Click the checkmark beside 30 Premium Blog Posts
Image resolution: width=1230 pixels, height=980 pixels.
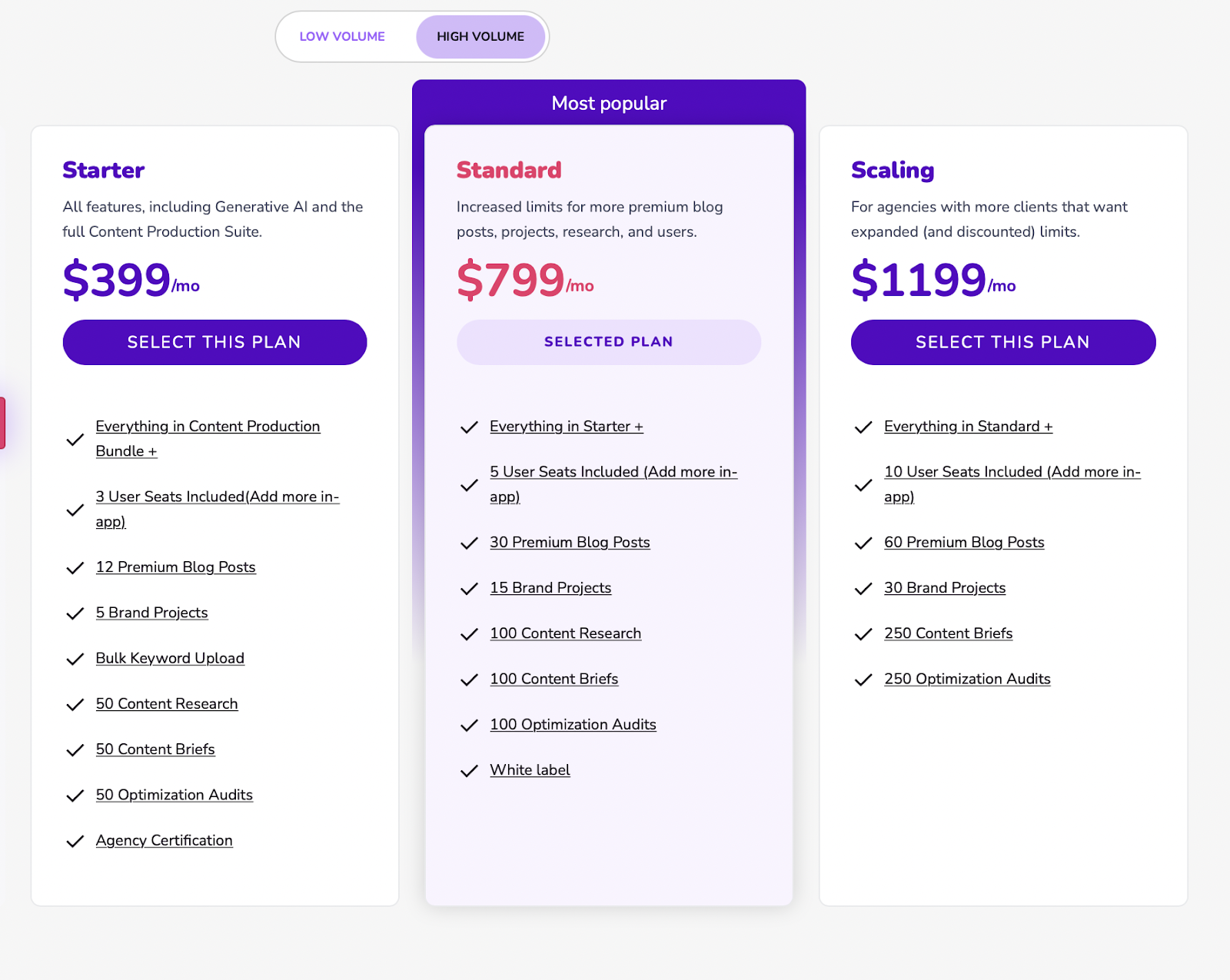[x=469, y=543]
